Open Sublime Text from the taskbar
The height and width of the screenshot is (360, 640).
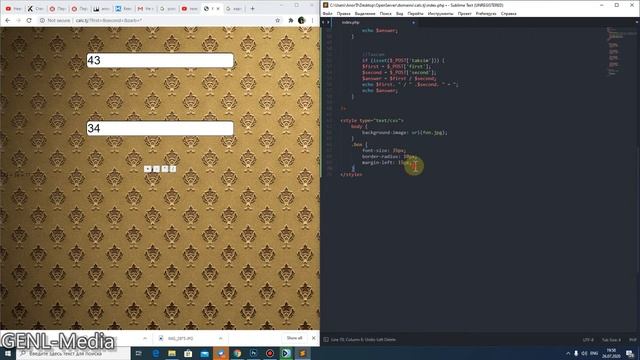(302, 353)
